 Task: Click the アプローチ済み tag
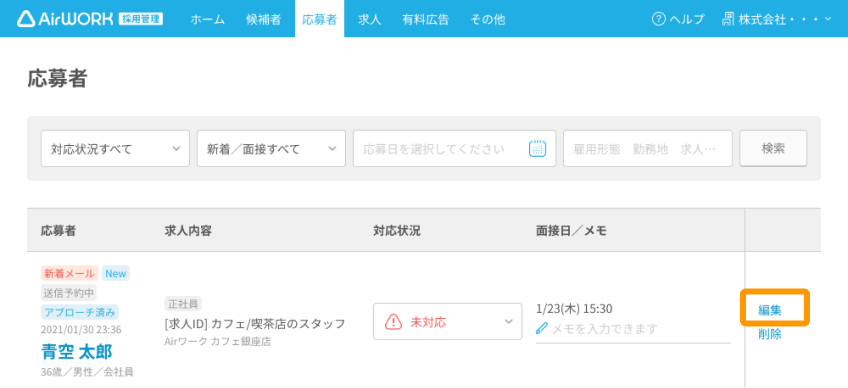coord(80,312)
